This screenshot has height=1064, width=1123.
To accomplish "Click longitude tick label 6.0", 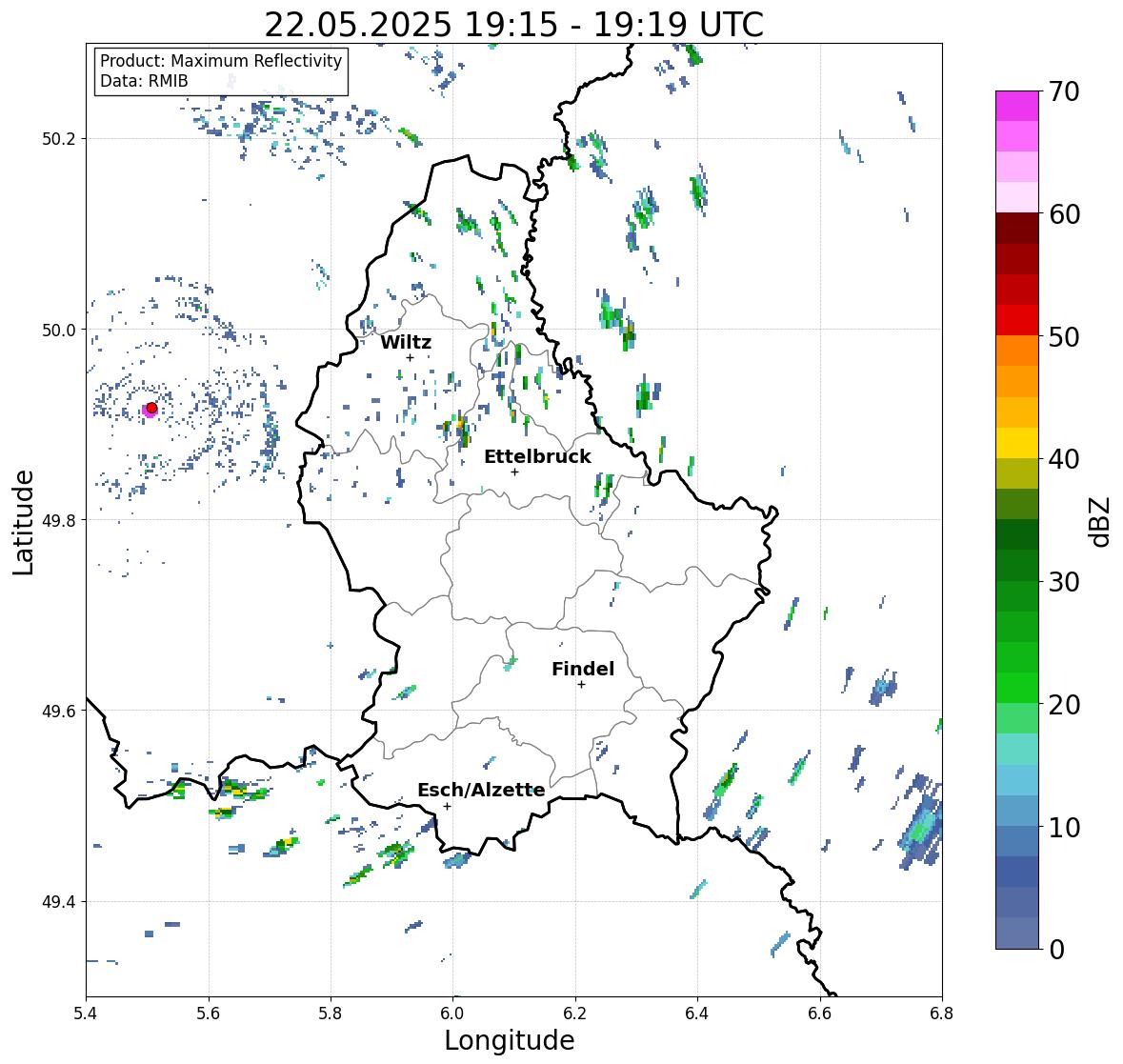I will click(x=452, y=1014).
